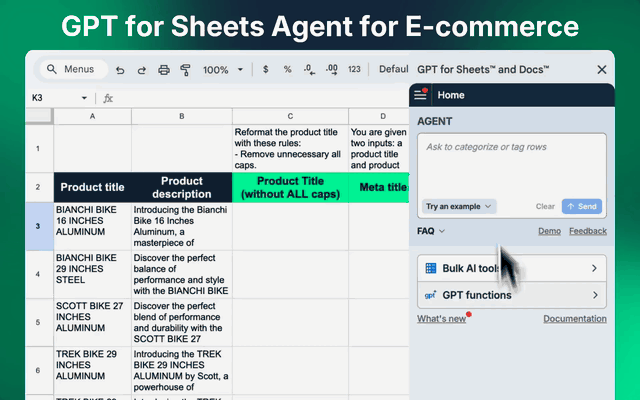Select column C header
The width and height of the screenshot is (640, 400).
coord(290,116)
